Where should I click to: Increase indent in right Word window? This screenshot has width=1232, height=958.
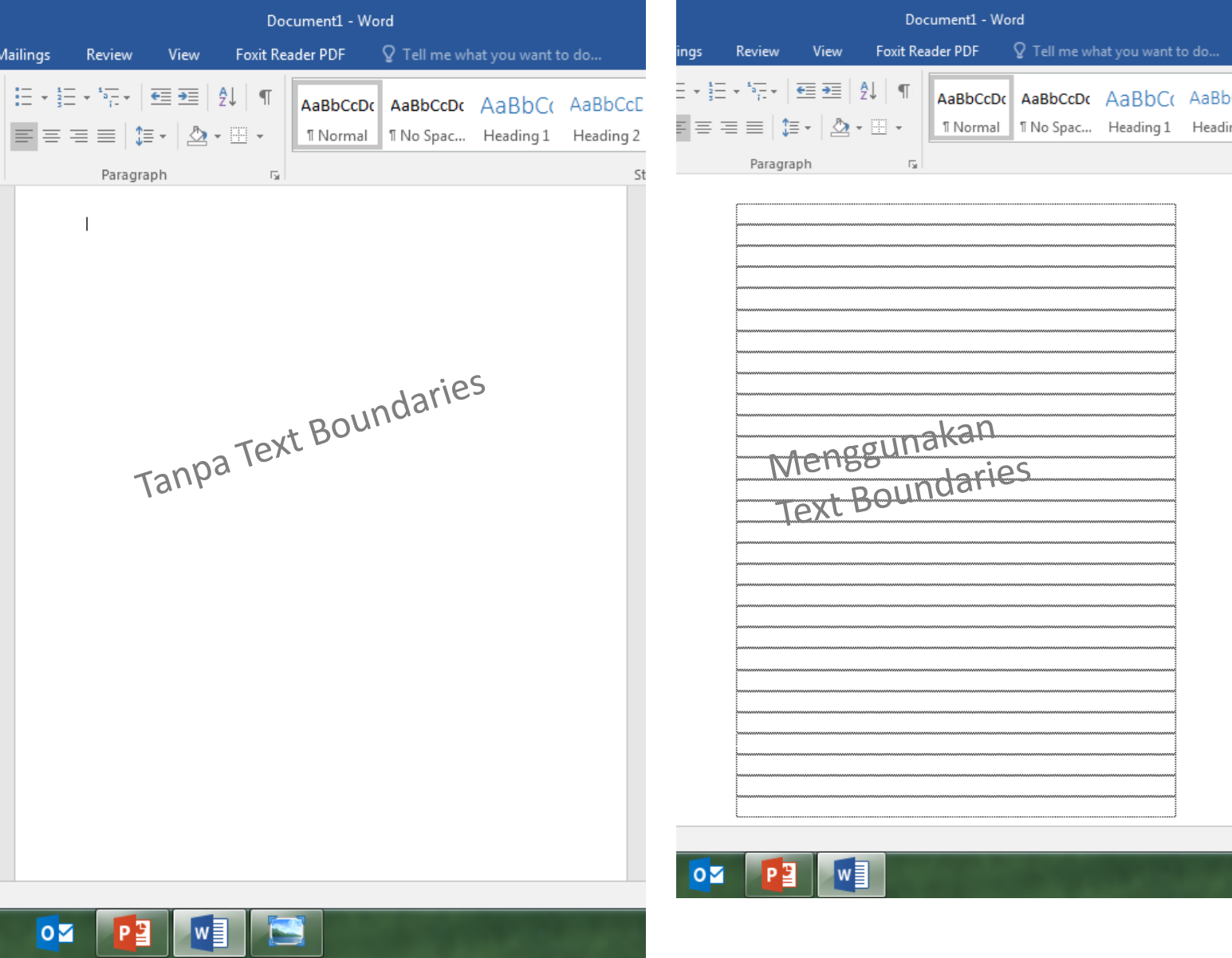(832, 91)
